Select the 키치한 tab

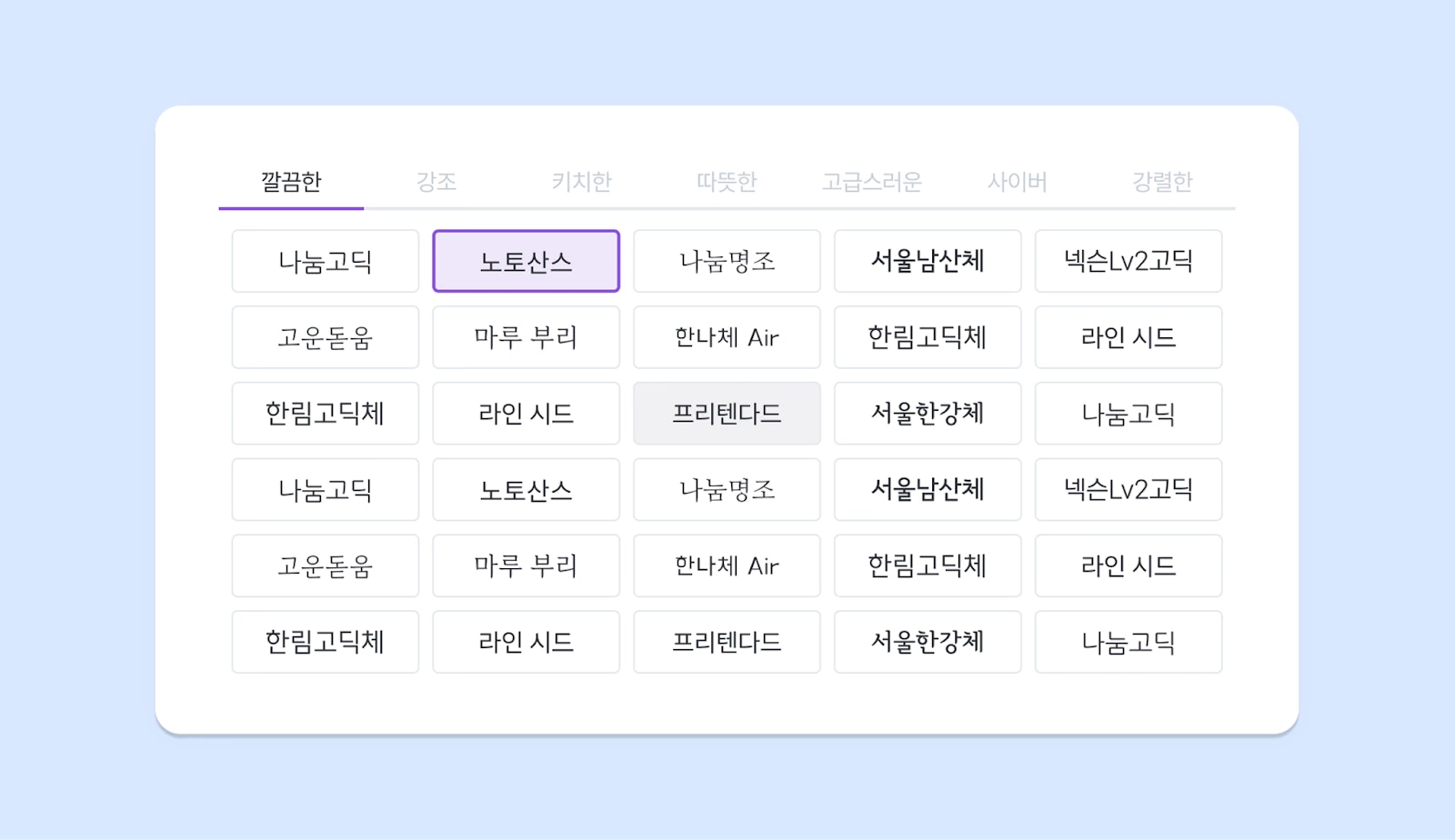click(582, 182)
